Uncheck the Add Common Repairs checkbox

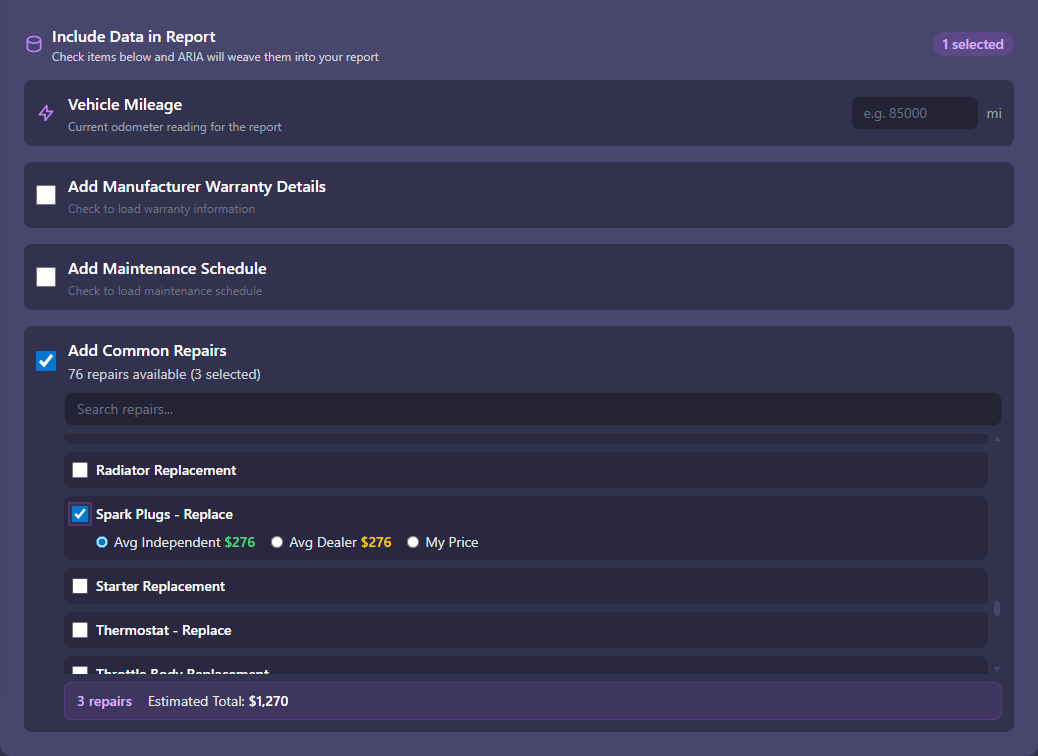pos(46,361)
